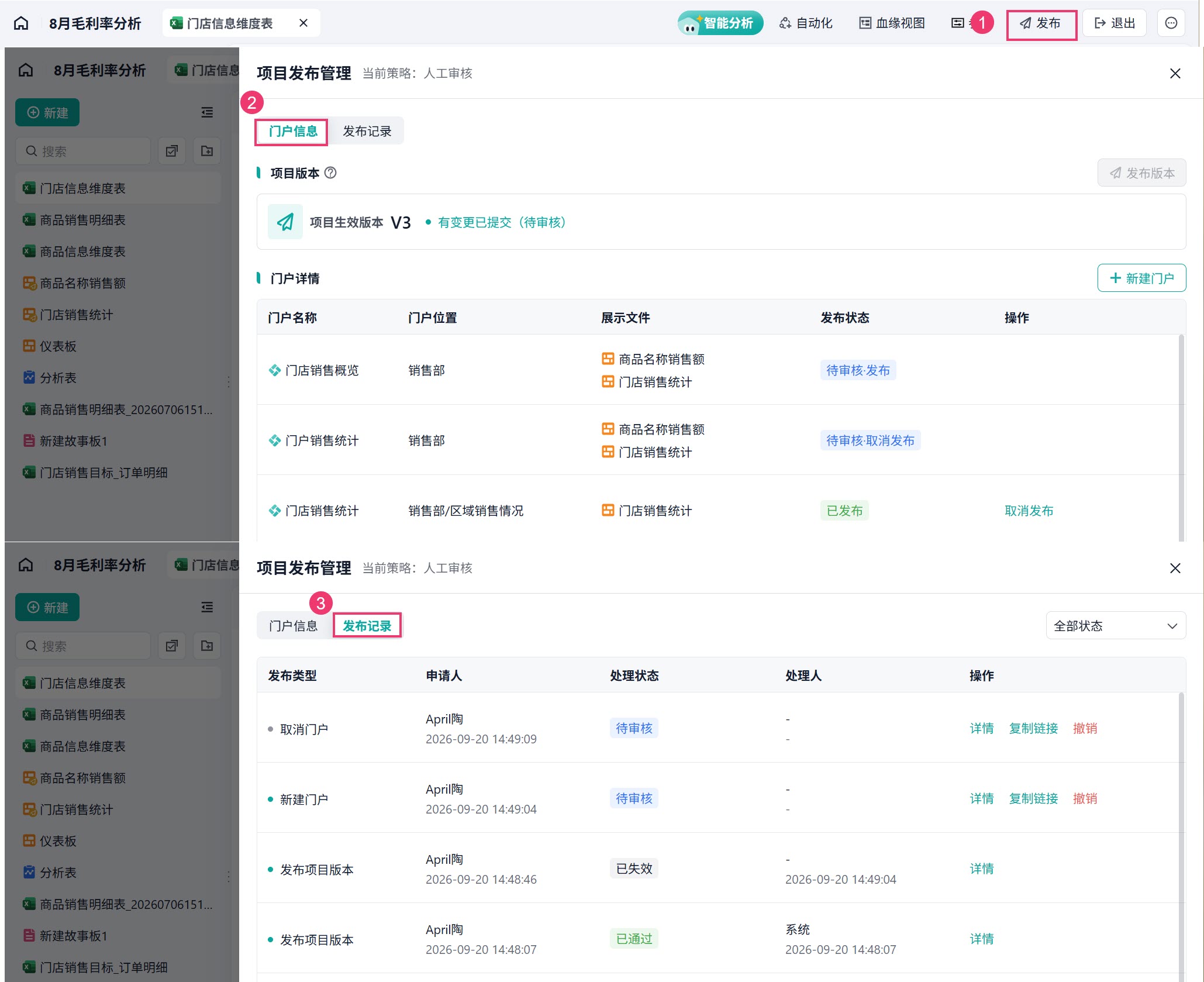Click 撤销 for 取消门户 record
Viewport: 1204px width, 982px height.
pos(1085,728)
